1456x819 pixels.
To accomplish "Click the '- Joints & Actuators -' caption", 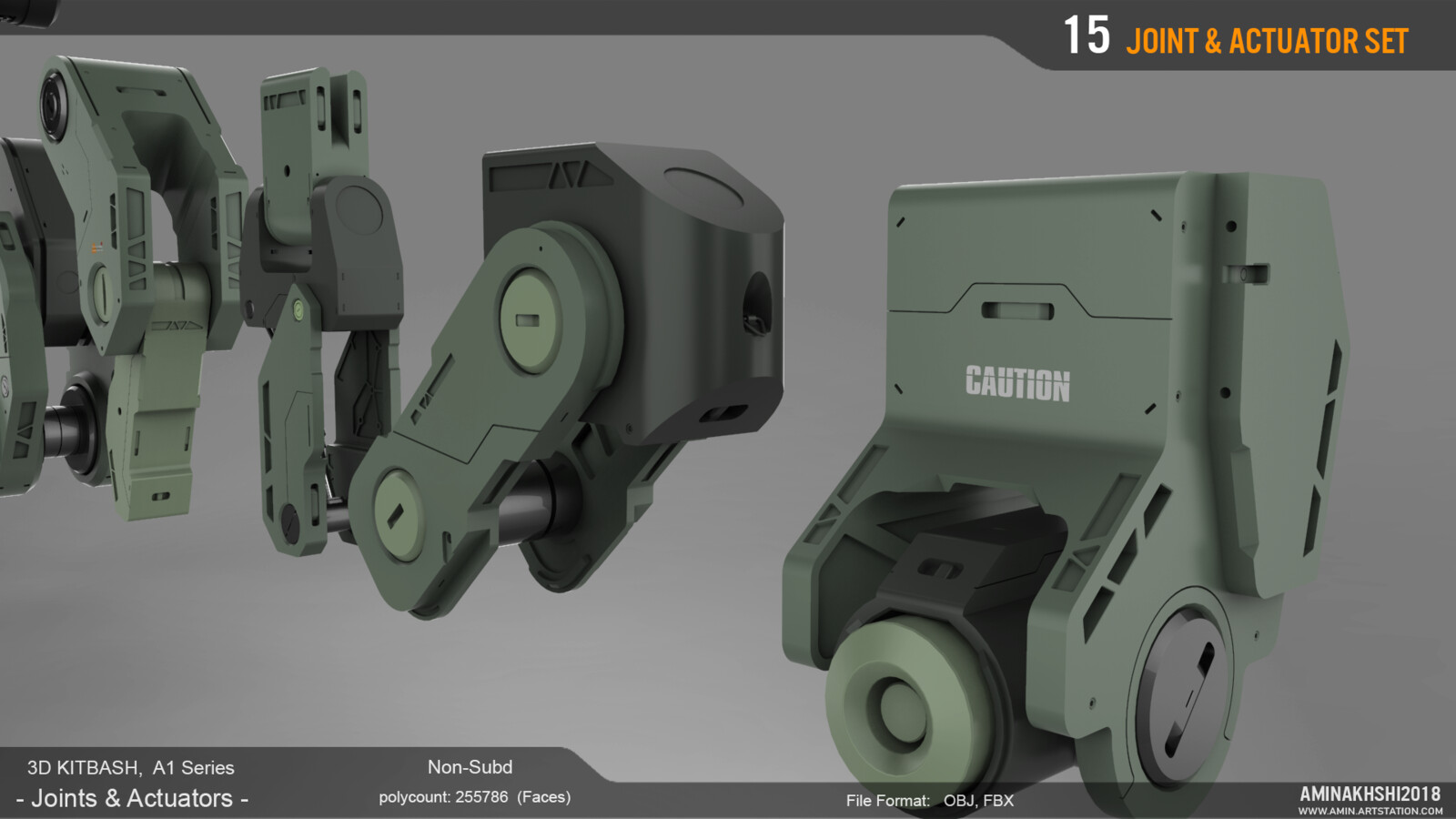I will [132, 799].
